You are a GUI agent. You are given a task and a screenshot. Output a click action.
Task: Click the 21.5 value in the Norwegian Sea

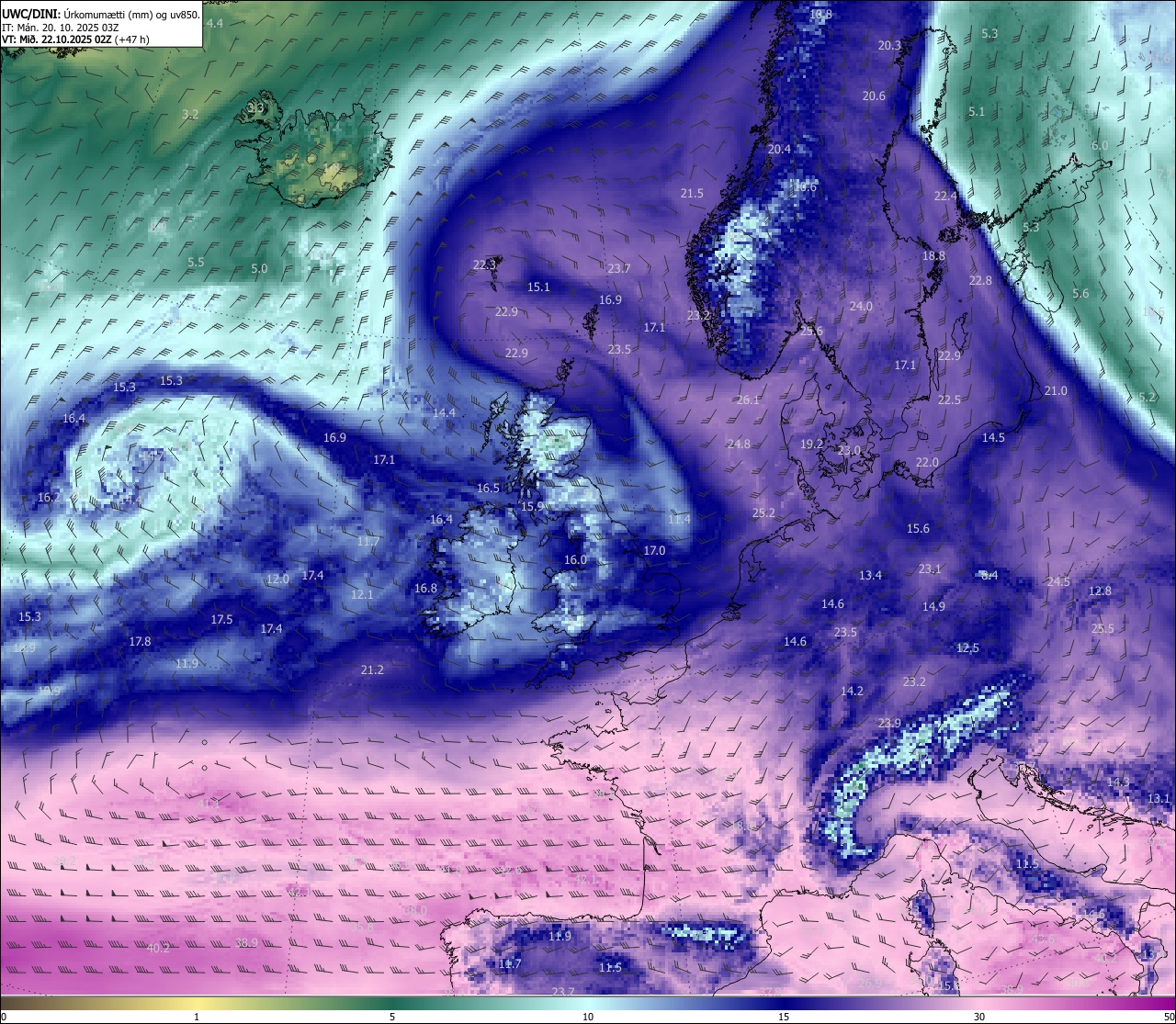tap(692, 193)
